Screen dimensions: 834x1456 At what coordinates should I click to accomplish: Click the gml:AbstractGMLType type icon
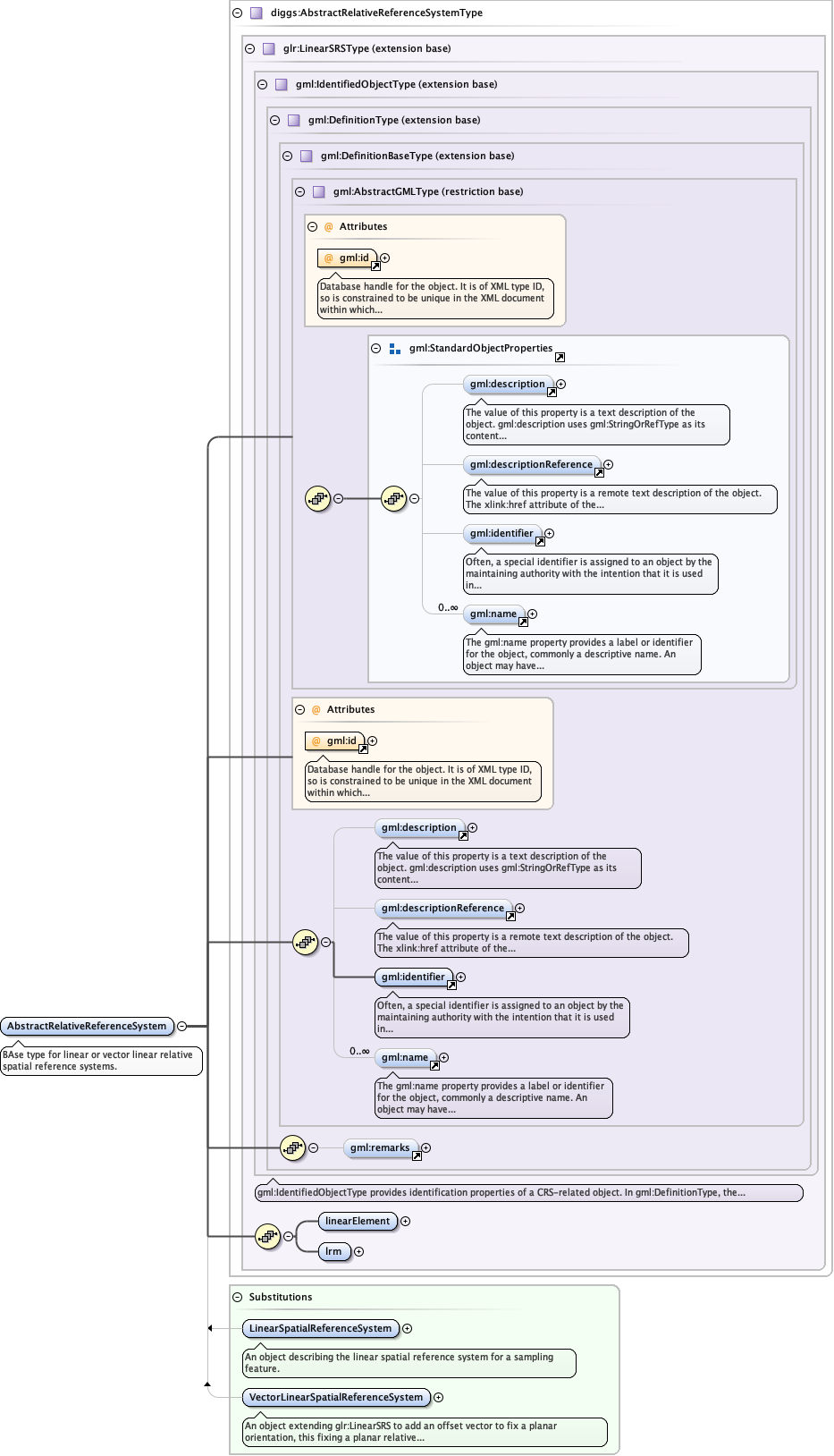(x=319, y=192)
